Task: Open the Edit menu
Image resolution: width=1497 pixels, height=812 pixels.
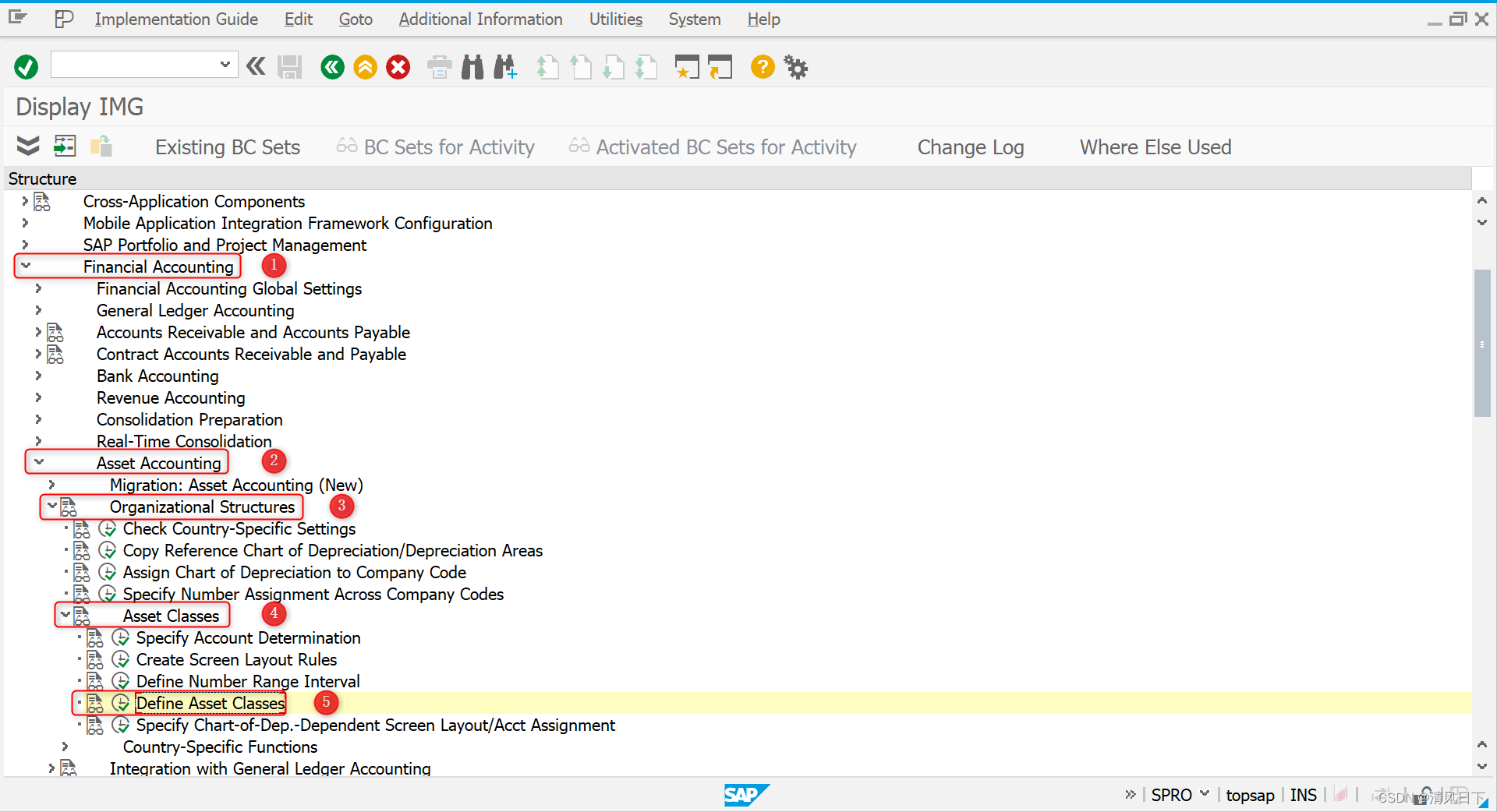Action: coord(299,19)
